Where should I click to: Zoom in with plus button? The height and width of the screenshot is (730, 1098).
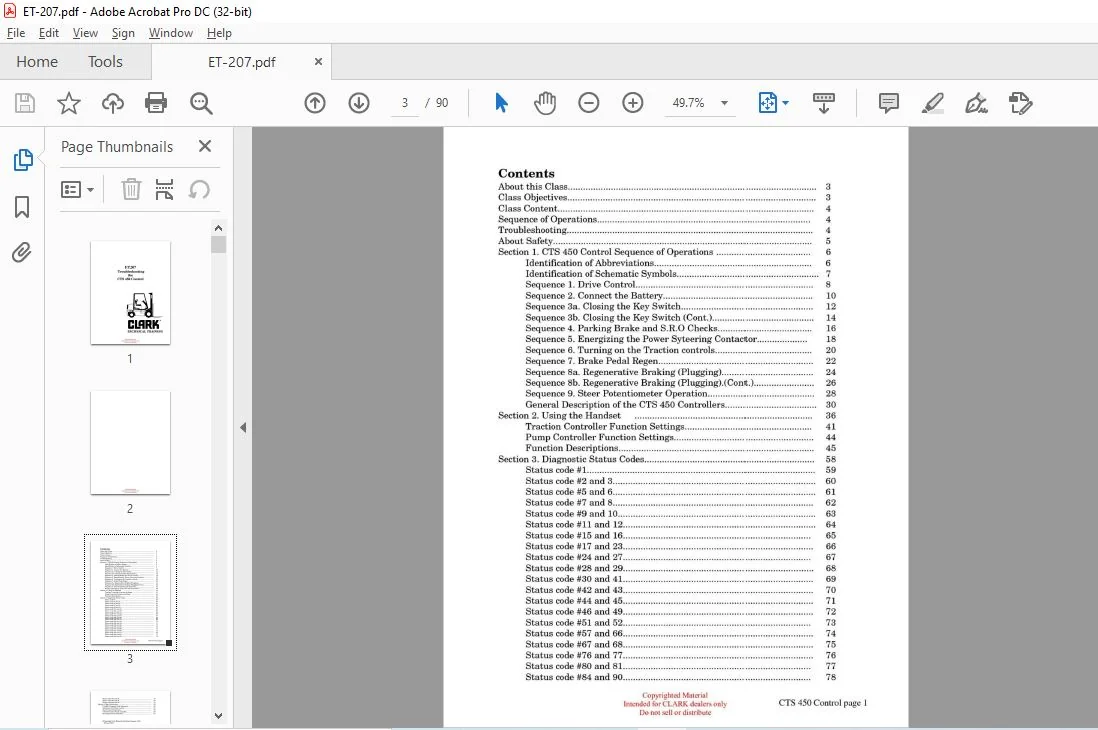pos(633,103)
